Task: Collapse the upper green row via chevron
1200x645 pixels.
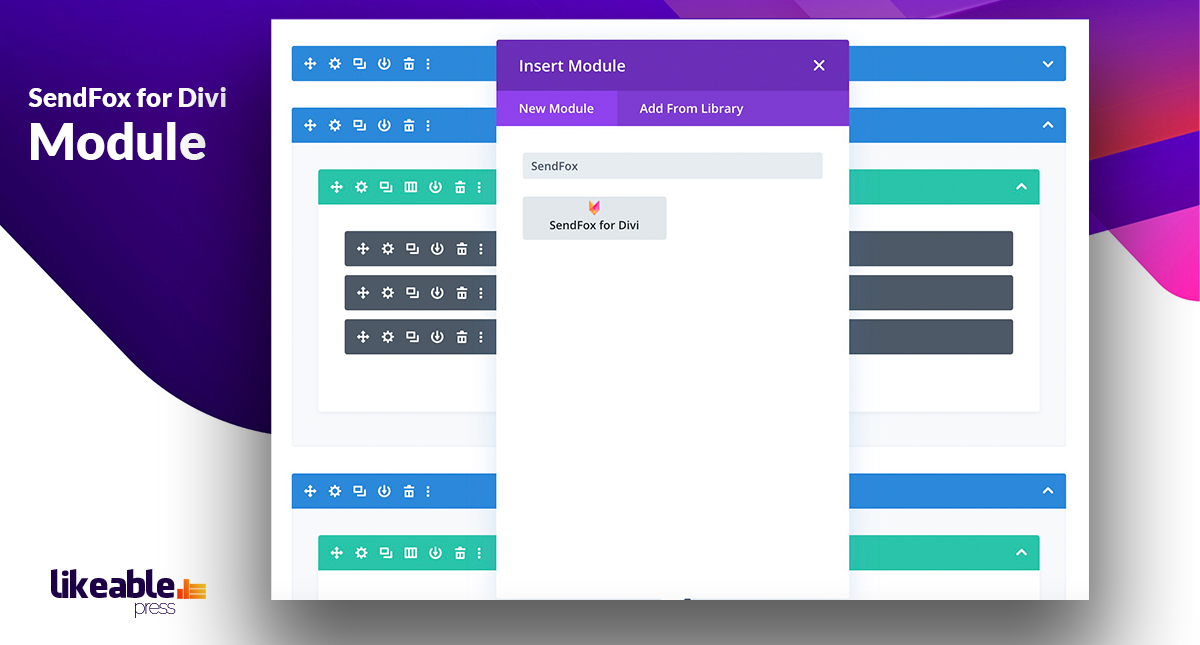Action: pos(1021,187)
